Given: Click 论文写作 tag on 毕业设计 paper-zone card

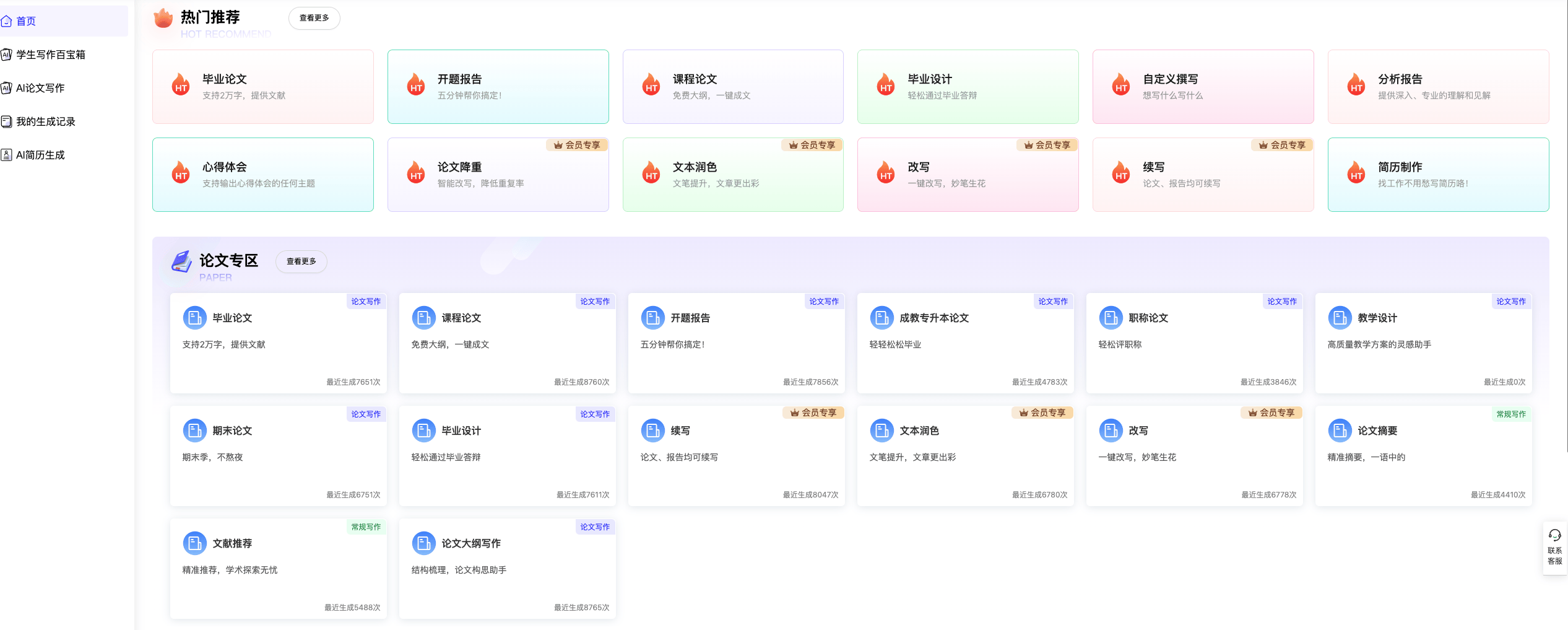Looking at the screenshot, I should click(595, 414).
